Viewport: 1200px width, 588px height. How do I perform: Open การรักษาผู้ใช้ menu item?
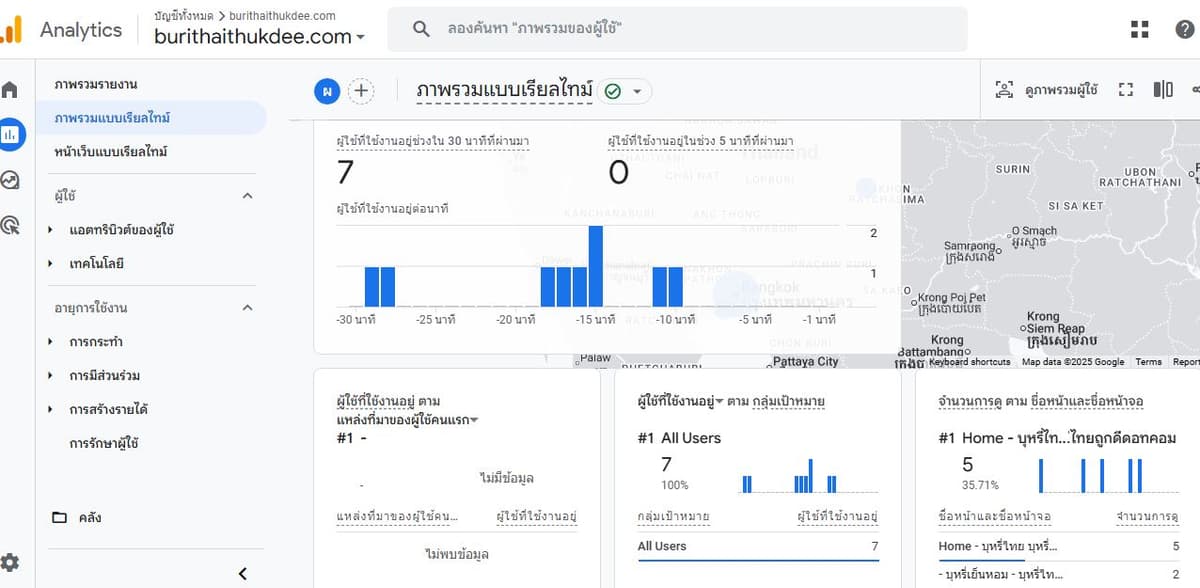[x=104, y=443]
